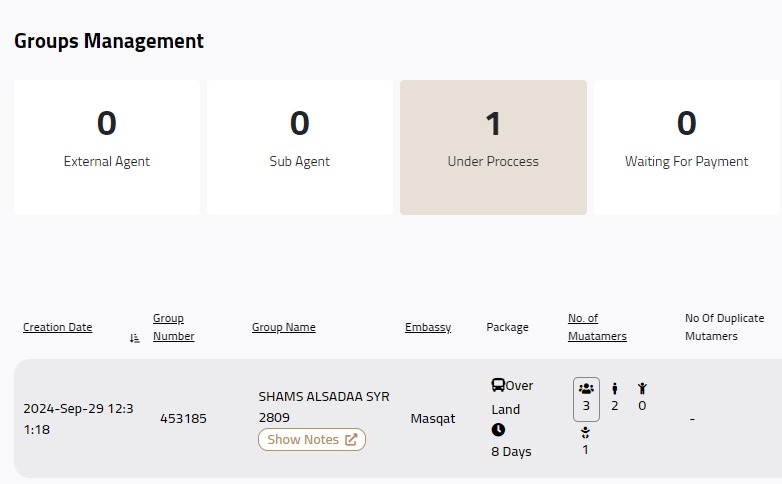Select the External Agent card
Screen dimensions: 782x484
(107, 147)
